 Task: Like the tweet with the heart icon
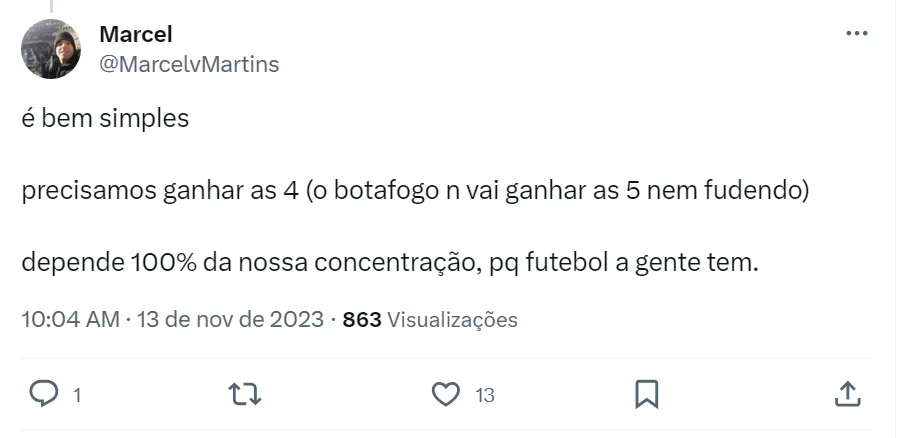(x=445, y=394)
